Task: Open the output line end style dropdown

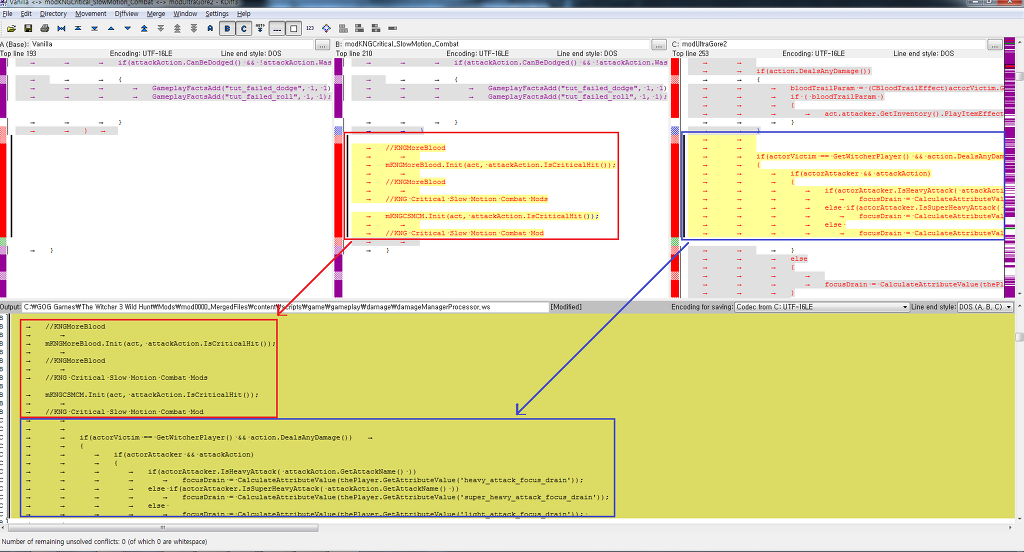Action: point(986,307)
